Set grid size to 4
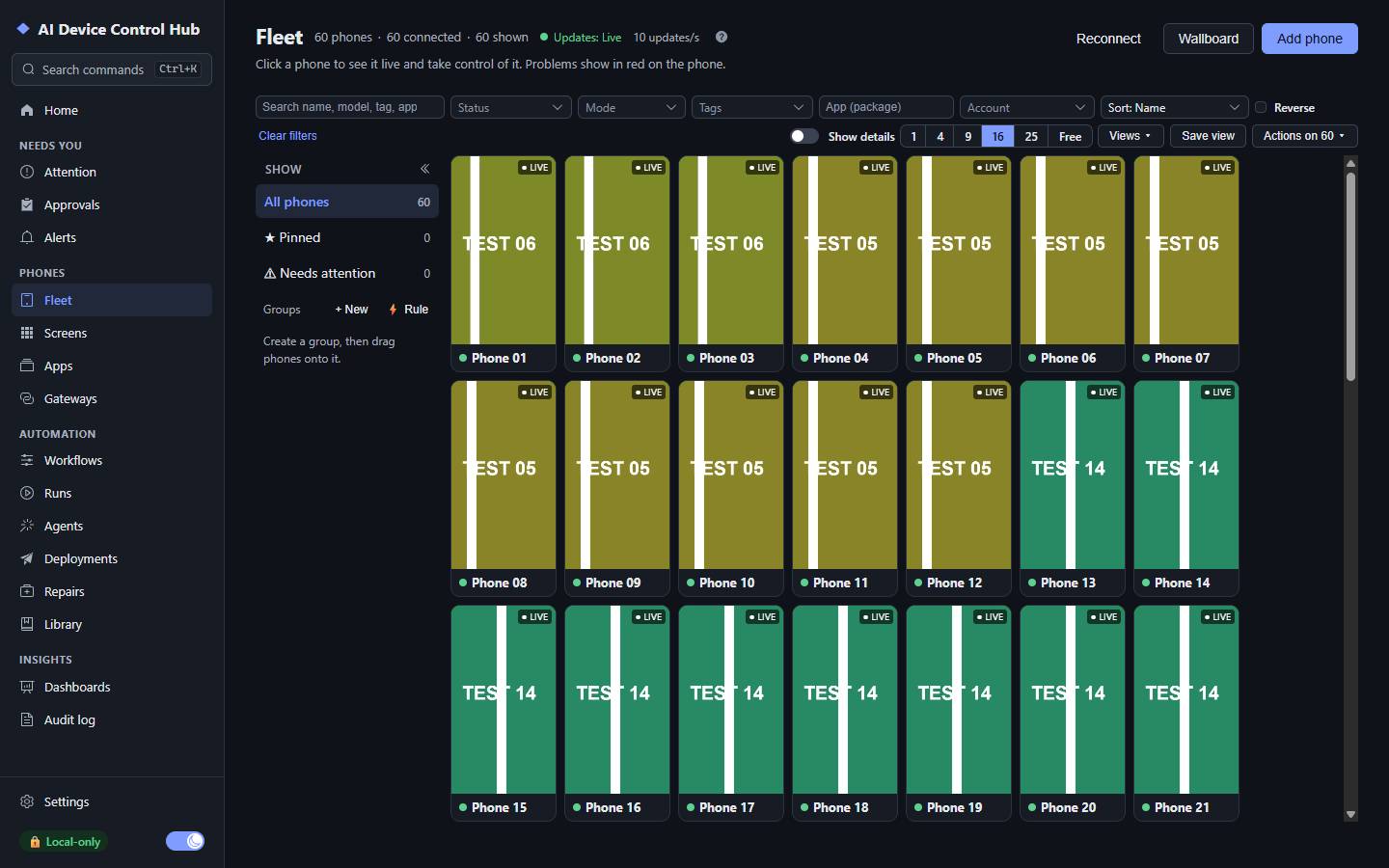Image resolution: width=1389 pixels, height=868 pixels. (940, 136)
